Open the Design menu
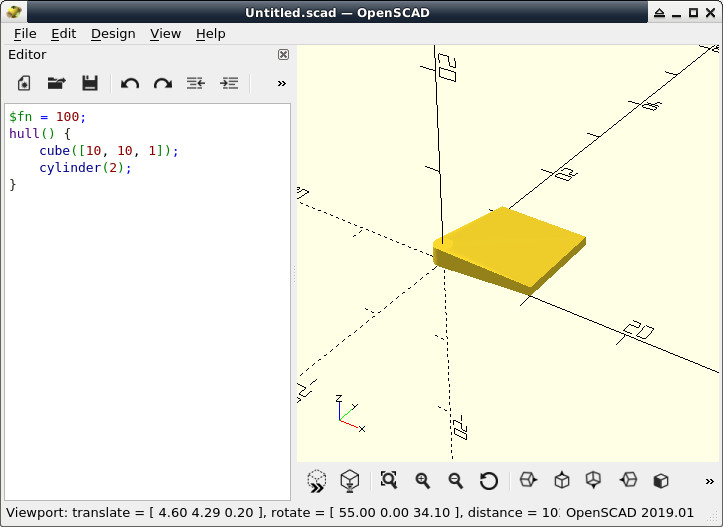 pyautogui.click(x=113, y=34)
